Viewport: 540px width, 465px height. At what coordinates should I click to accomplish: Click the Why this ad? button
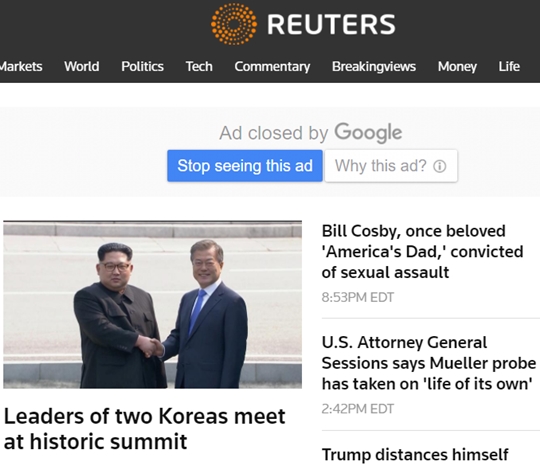pos(391,166)
